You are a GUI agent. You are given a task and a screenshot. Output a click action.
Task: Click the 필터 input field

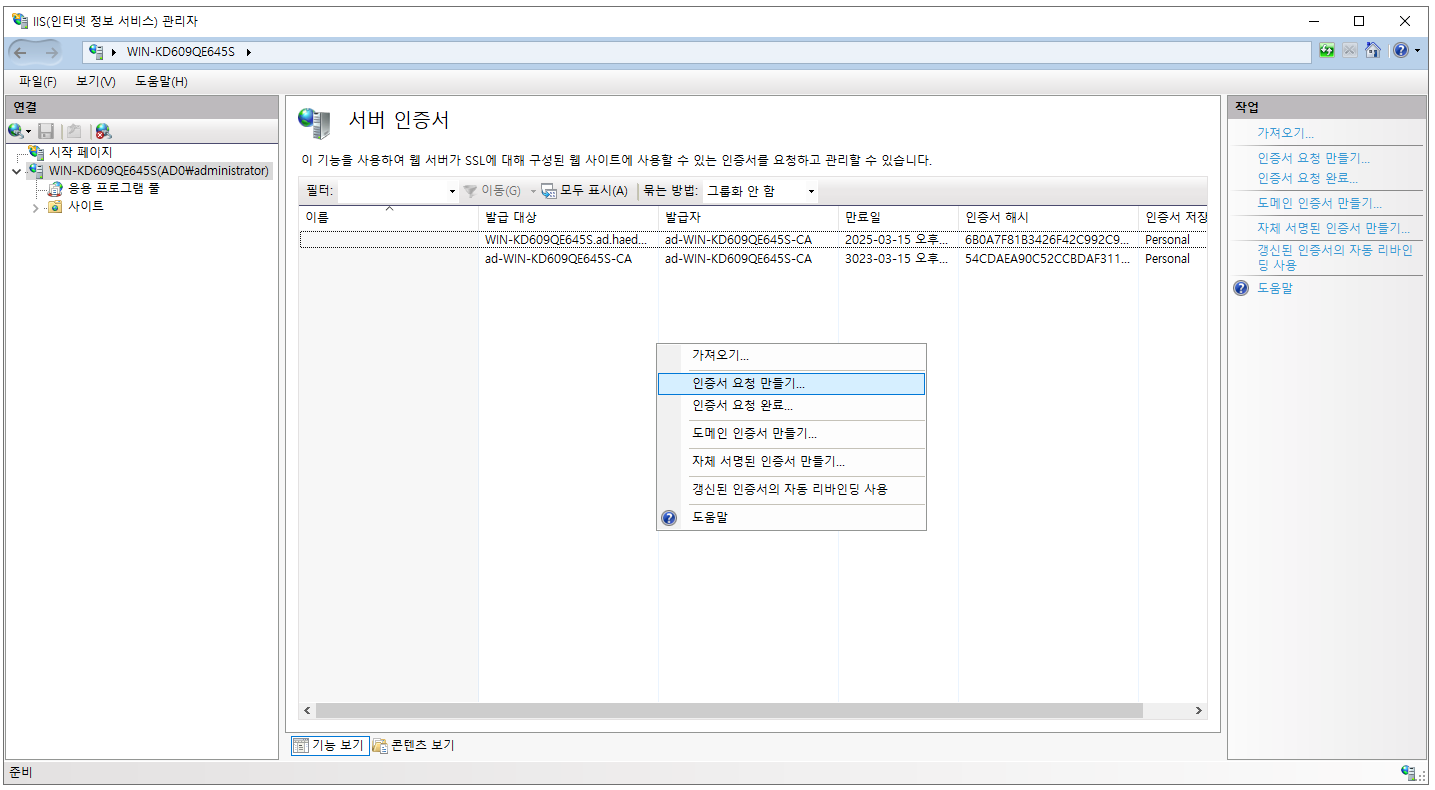coord(392,191)
